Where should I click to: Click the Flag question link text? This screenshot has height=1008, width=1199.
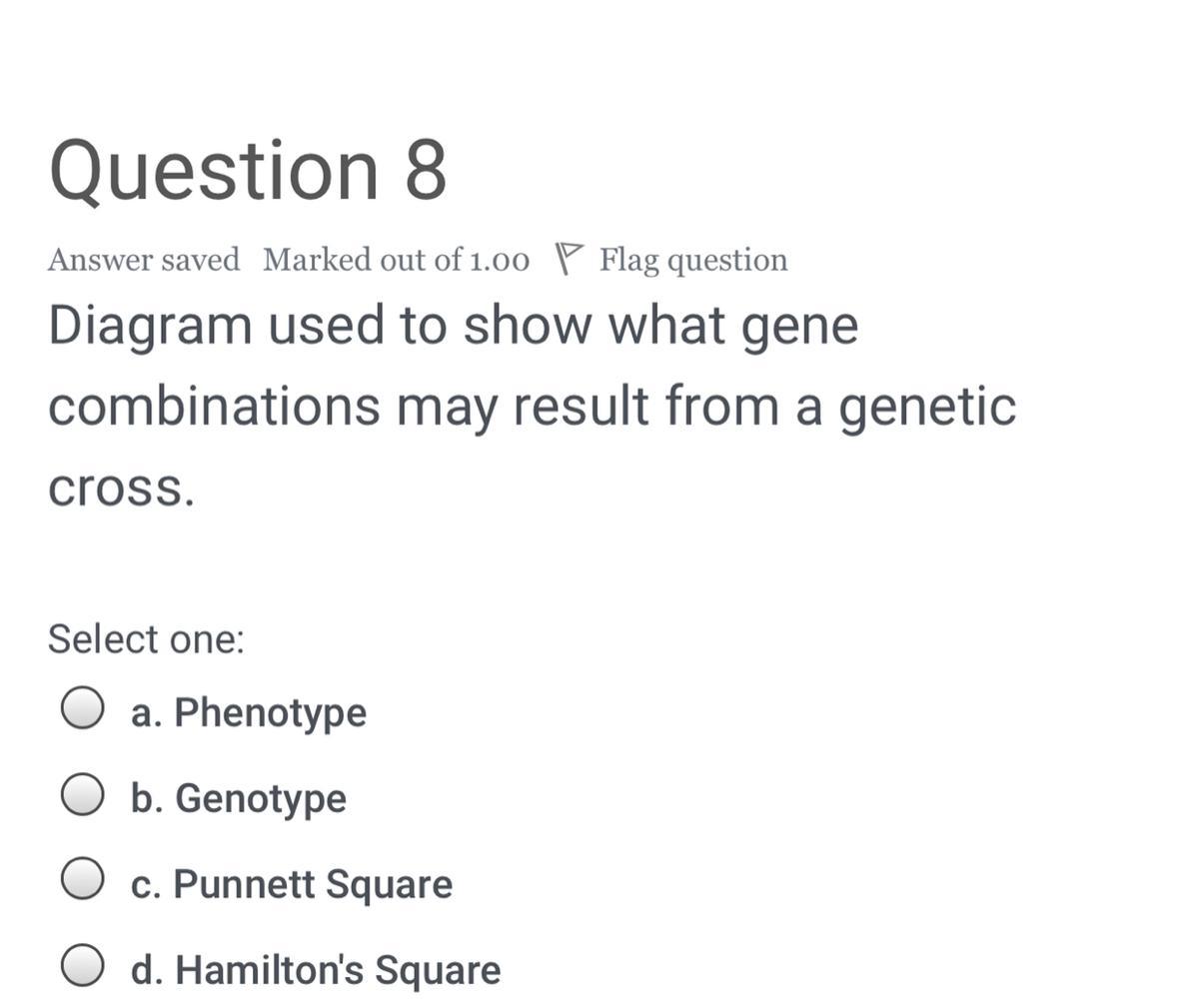(693, 260)
